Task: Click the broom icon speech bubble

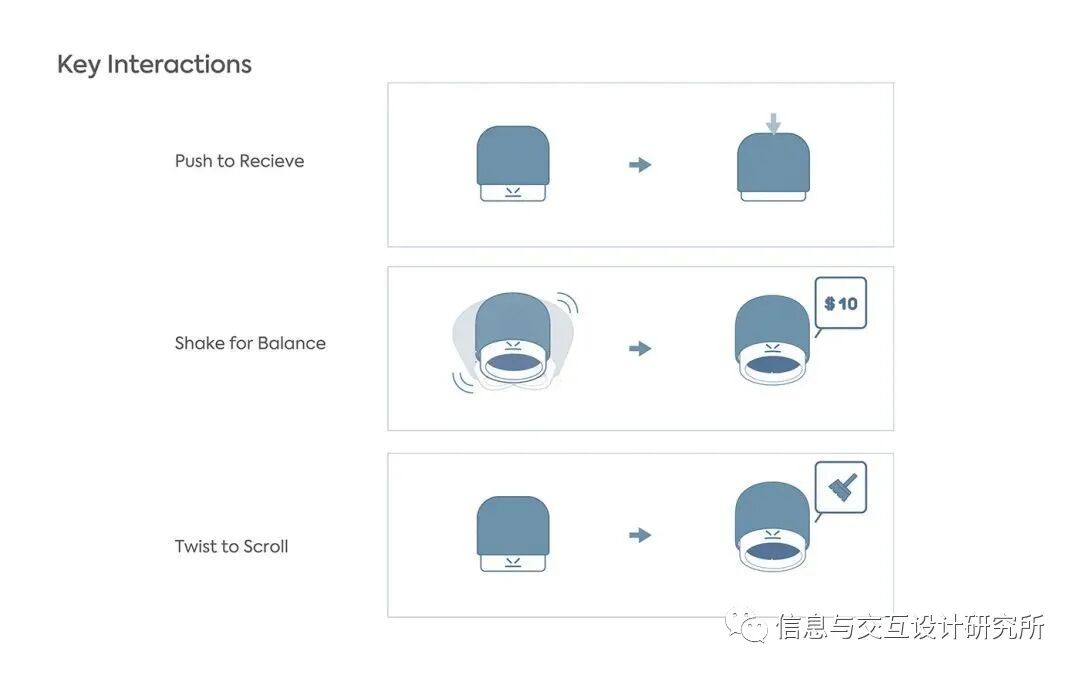Action: click(840, 490)
